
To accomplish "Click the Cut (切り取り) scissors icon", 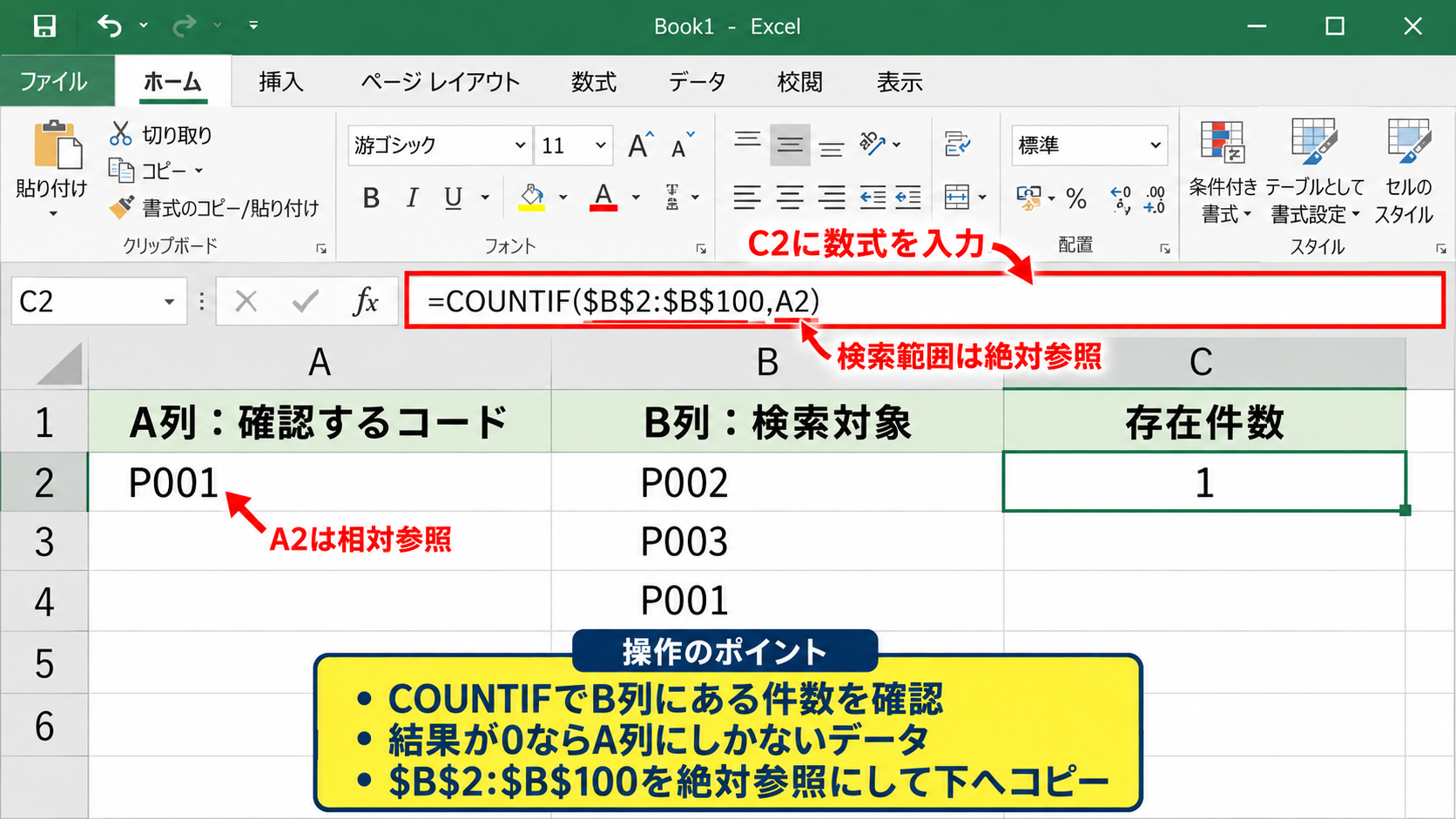I will point(121,133).
